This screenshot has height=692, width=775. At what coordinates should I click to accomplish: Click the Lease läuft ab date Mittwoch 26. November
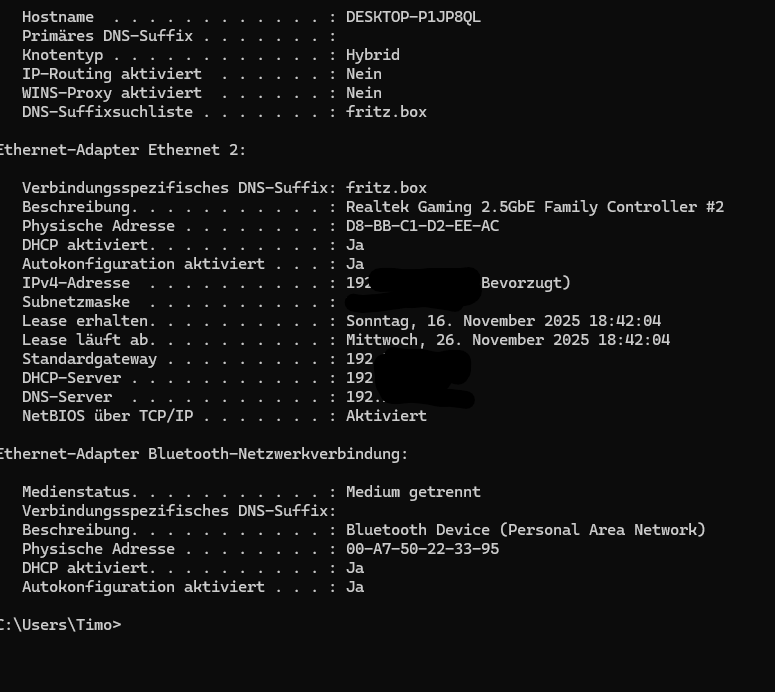click(508, 340)
